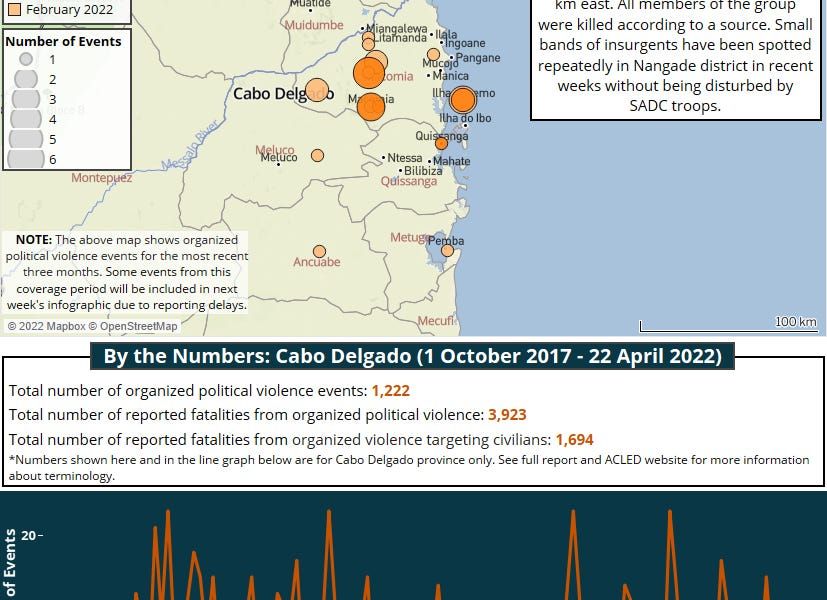
Task: Click the red Quissanga district label
Action: pyautogui.click(x=409, y=181)
